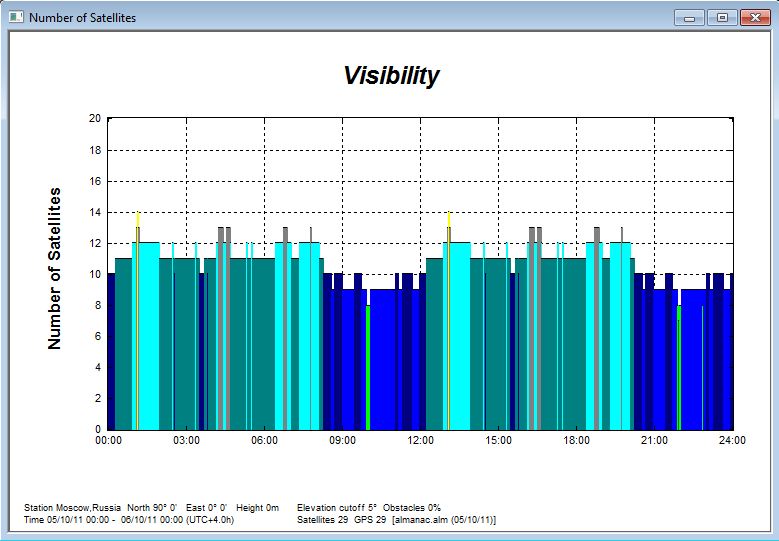Click the wide cyan bar after 01:00
Image resolution: width=779 pixels, height=541 pixels.
click(x=149, y=335)
